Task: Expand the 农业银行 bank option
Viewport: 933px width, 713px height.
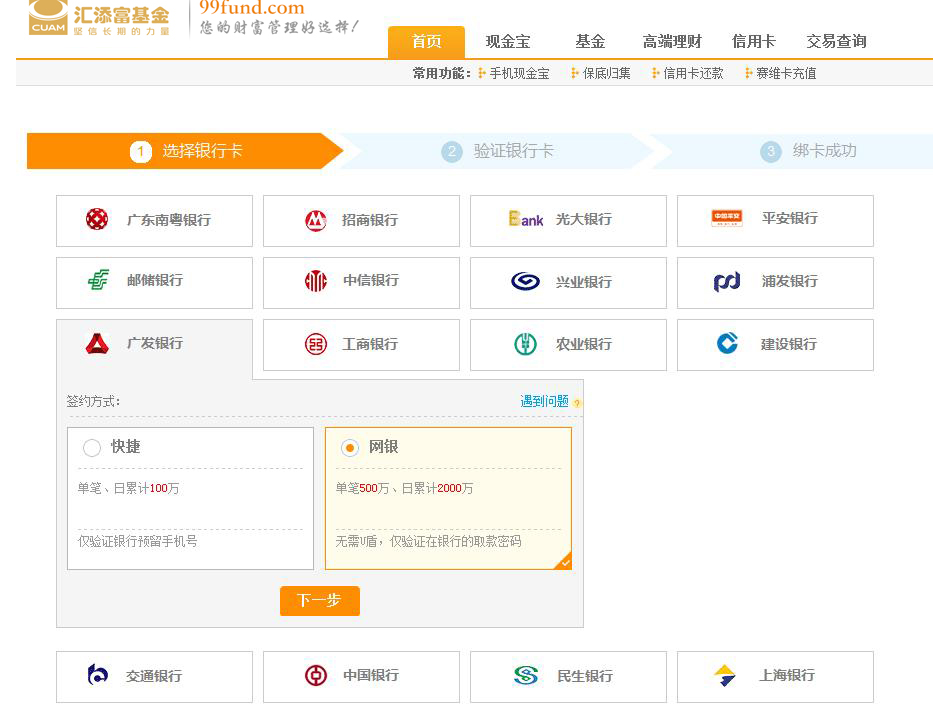Action: point(568,345)
